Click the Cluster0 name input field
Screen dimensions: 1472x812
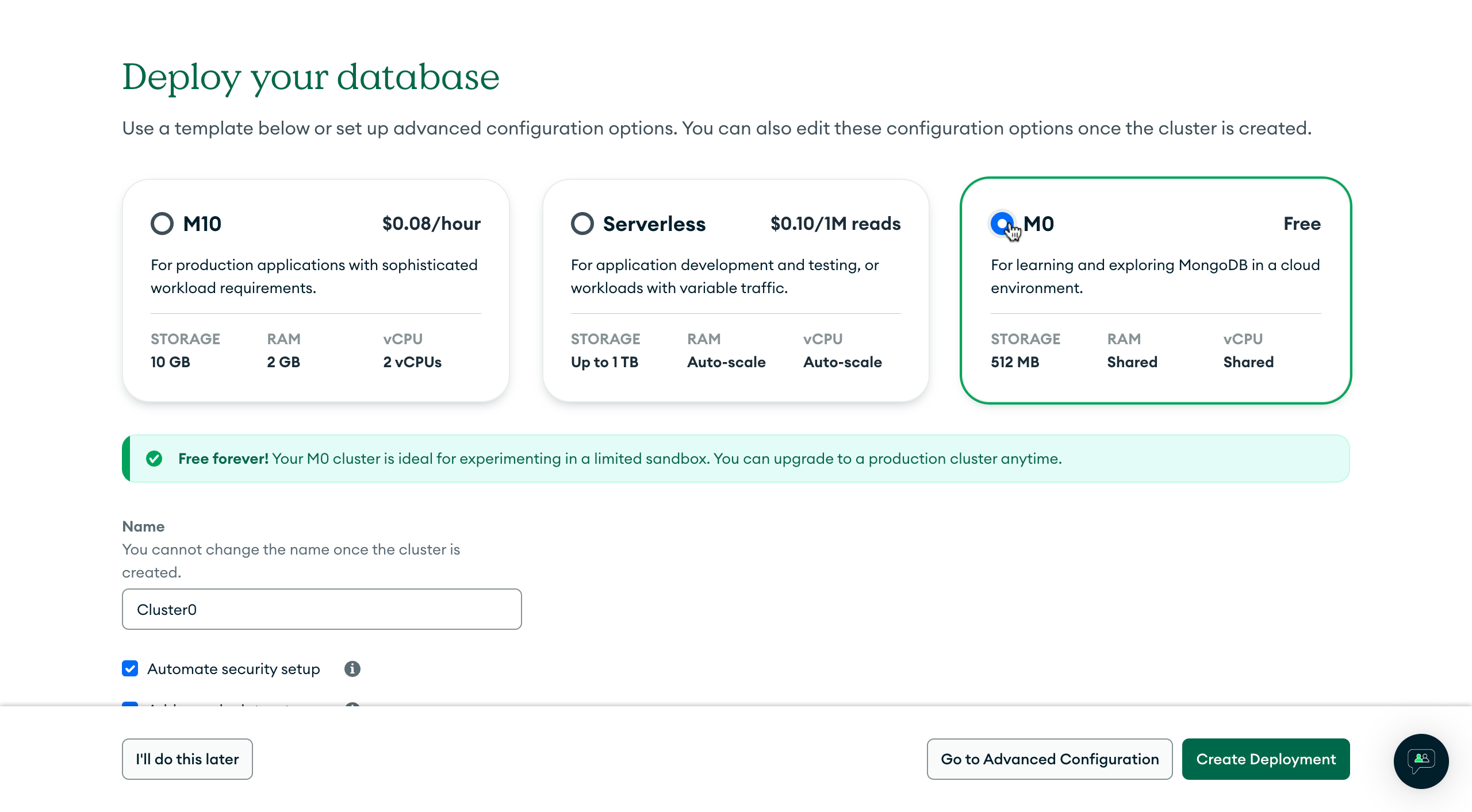321,609
